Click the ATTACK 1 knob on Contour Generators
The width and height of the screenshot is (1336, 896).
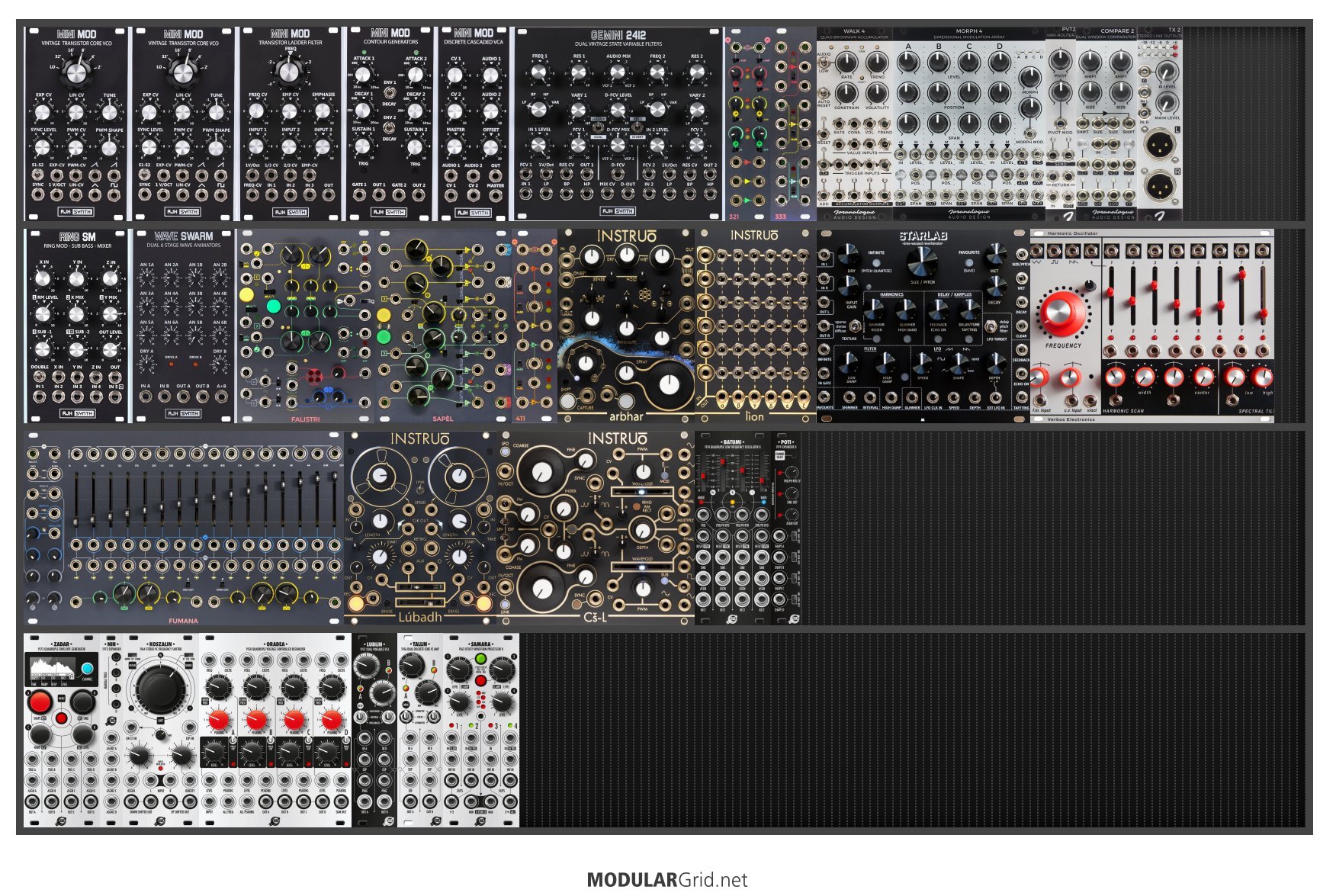pyautogui.click(x=364, y=75)
